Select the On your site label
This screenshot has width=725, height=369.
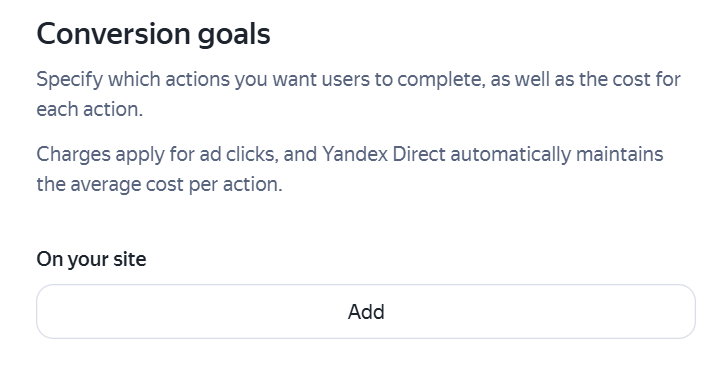coord(91,259)
